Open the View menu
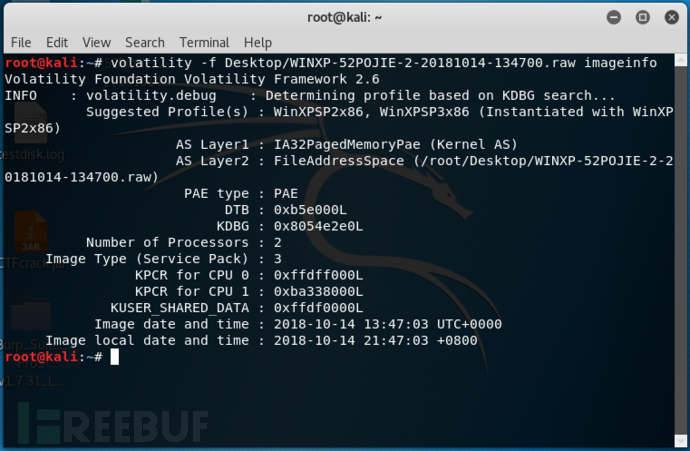The image size is (690, 451). point(96,43)
